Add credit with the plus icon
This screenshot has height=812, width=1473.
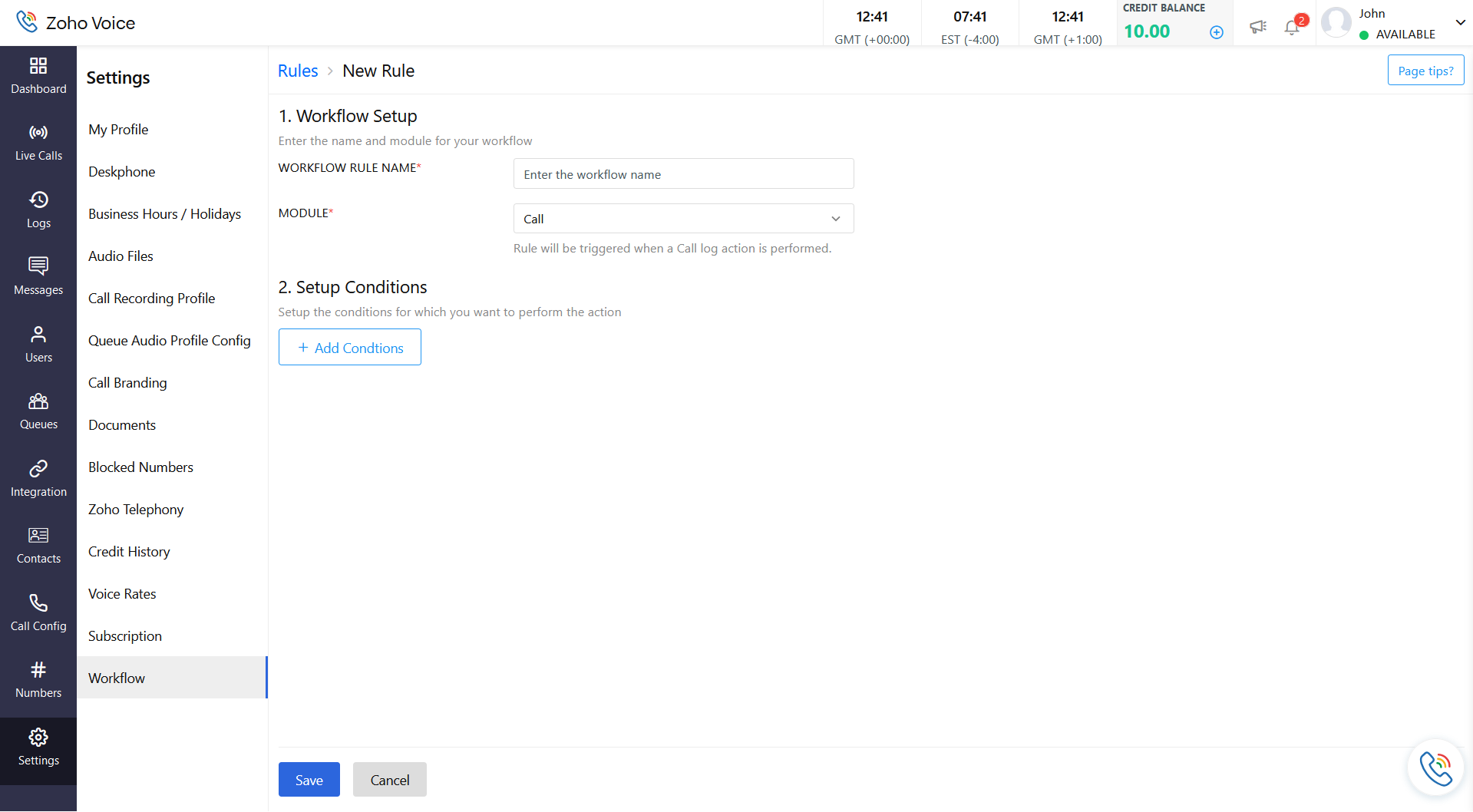(1217, 32)
